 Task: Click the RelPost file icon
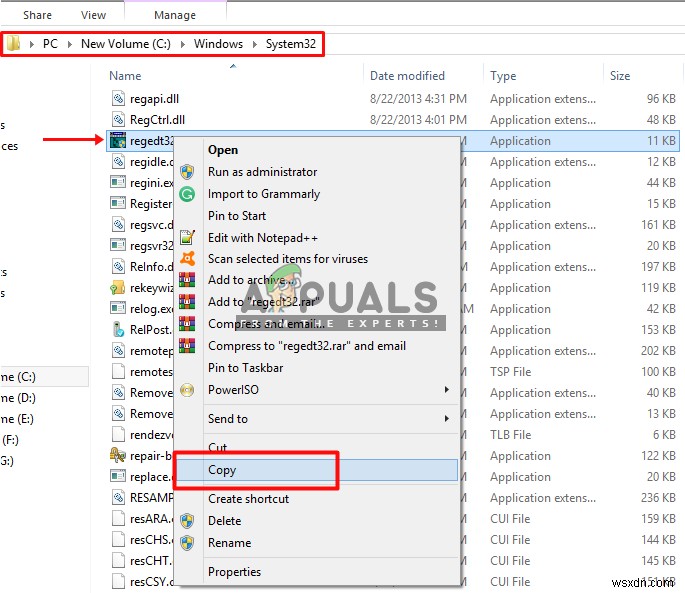118,329
